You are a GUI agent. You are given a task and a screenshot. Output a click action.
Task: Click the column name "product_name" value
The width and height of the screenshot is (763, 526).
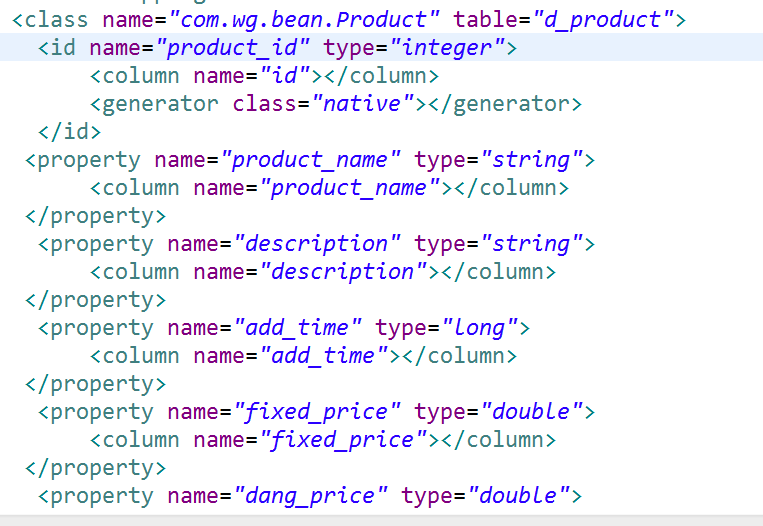(x=349, y=188)
